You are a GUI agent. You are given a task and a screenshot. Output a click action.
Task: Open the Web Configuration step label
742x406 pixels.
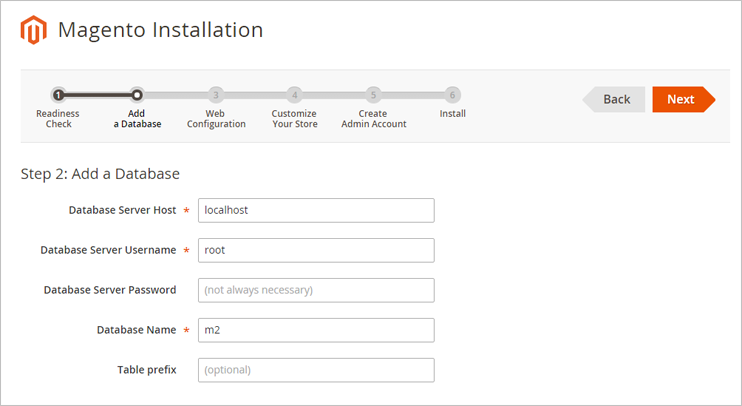[216, 119]
